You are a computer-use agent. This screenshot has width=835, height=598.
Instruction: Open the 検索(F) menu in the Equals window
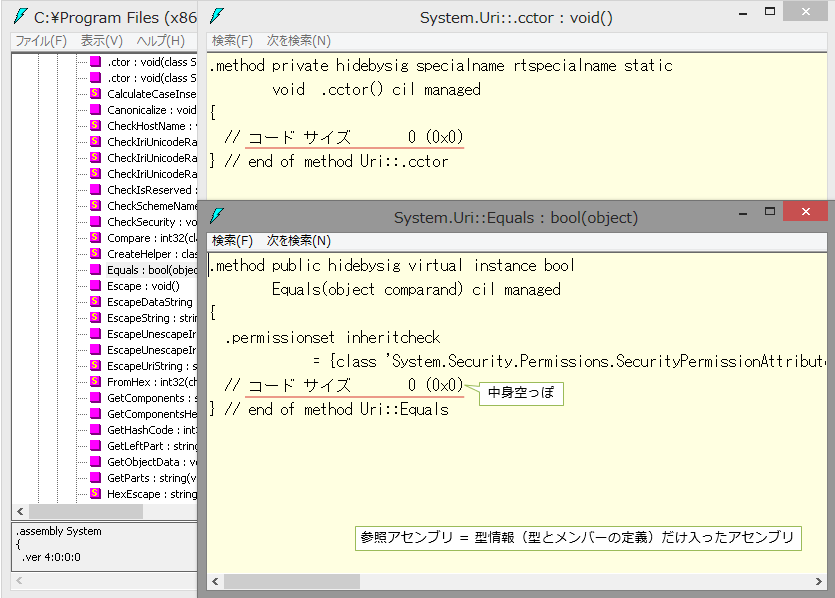point(231,240)
